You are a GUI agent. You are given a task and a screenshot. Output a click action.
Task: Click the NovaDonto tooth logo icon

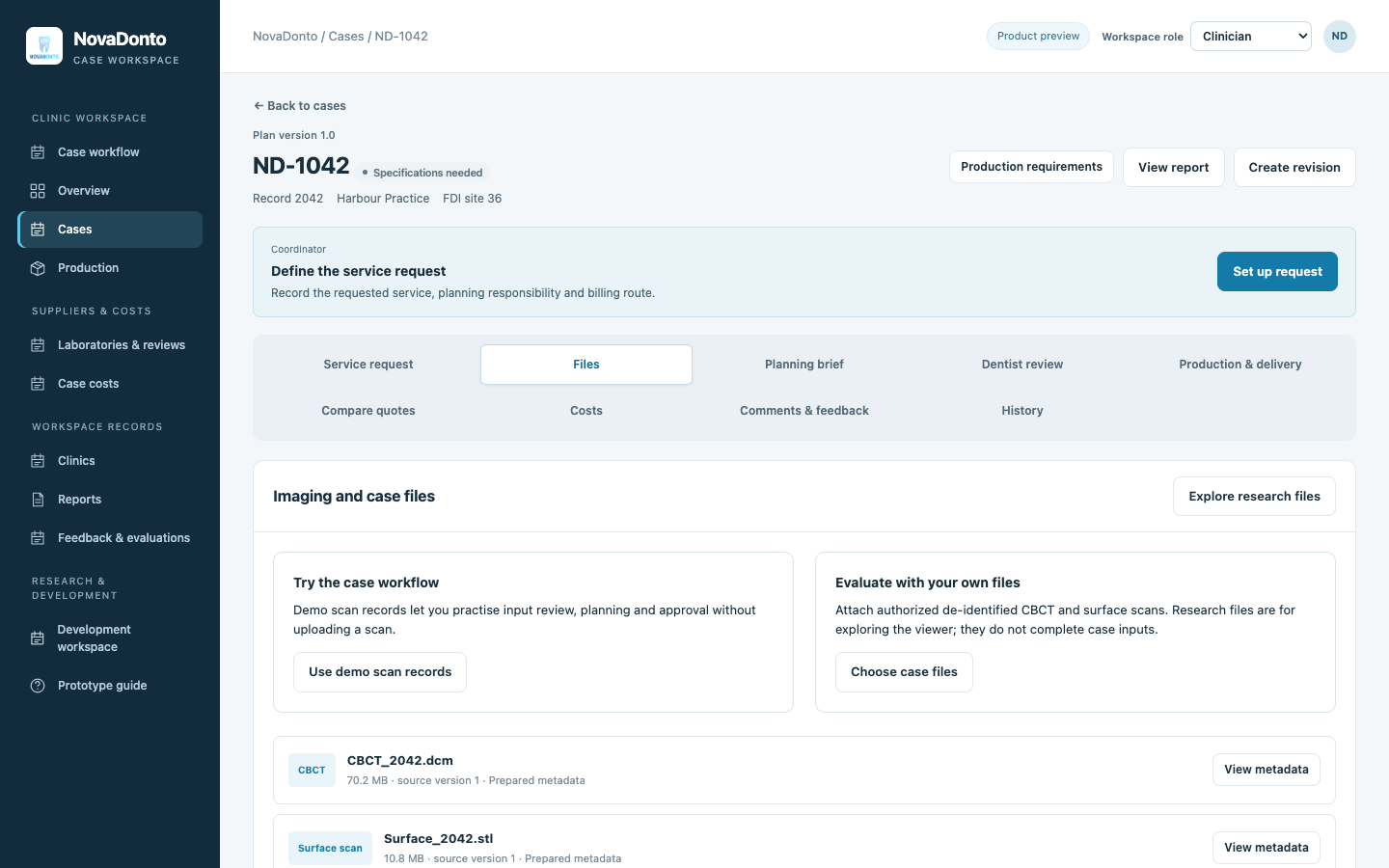pyautogui.click(x=44, y=46)
